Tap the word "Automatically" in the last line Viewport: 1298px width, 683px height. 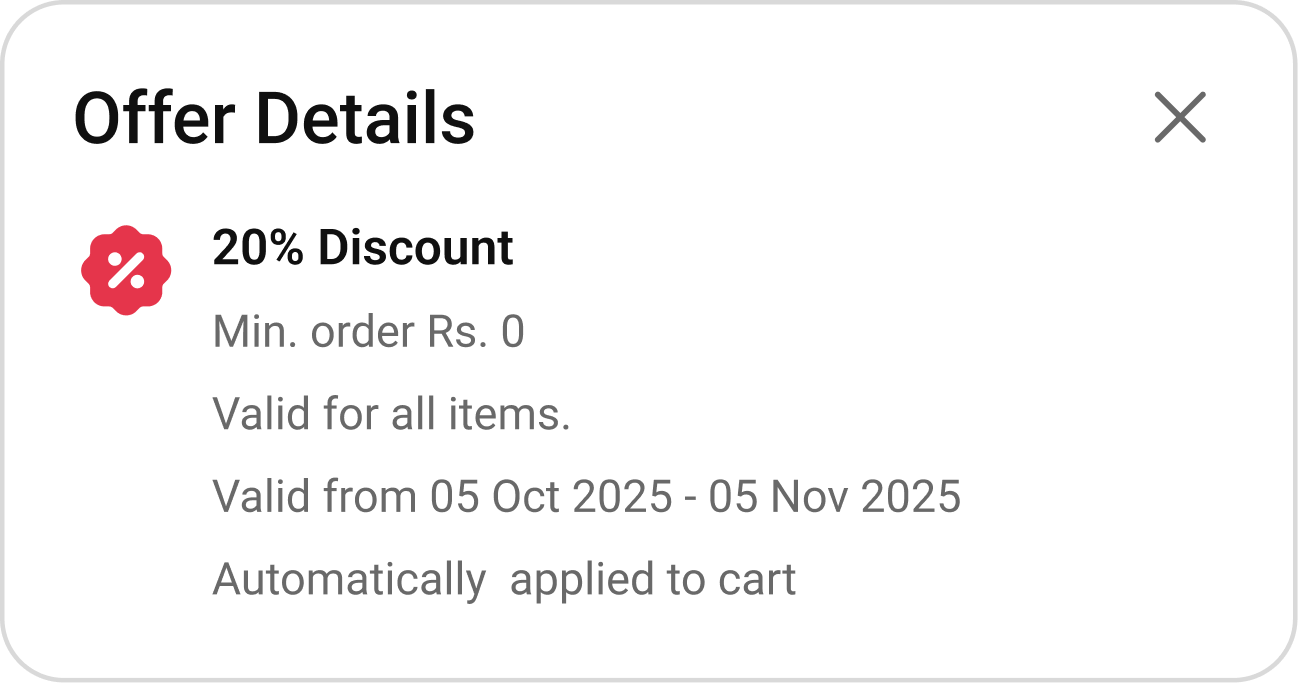[x=349, y=580]
